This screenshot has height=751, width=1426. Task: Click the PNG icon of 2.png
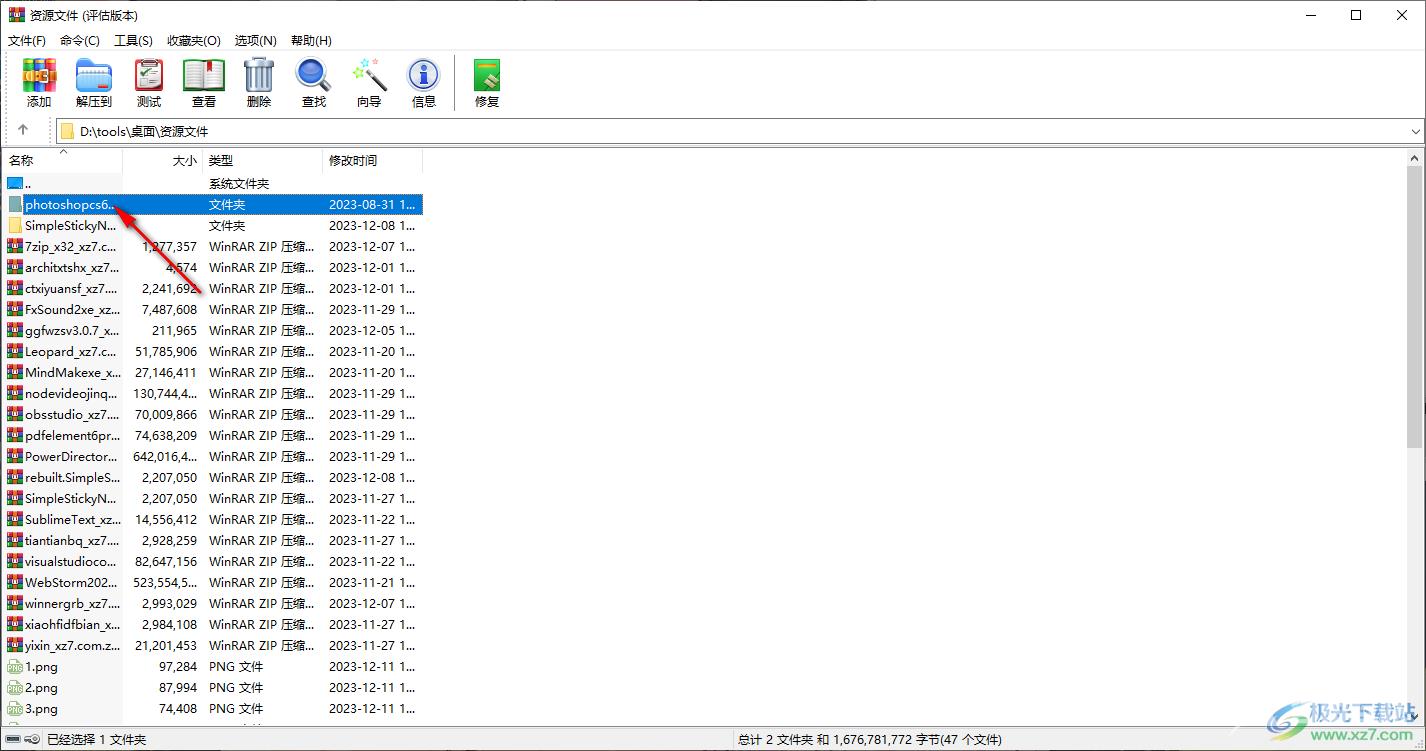click(x=14, y=687)
